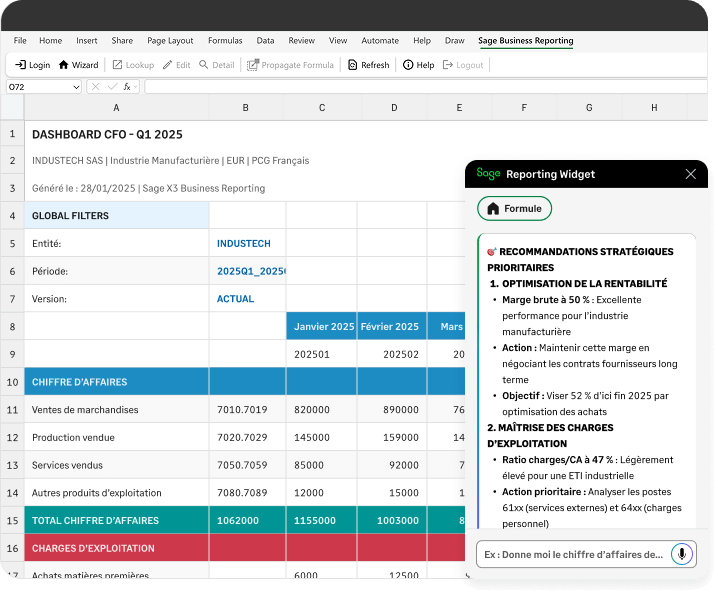The height and width of the screenshot is (606, 724).
Task: Select the Sage Business Reporting tab
Action: pos(525,41)
